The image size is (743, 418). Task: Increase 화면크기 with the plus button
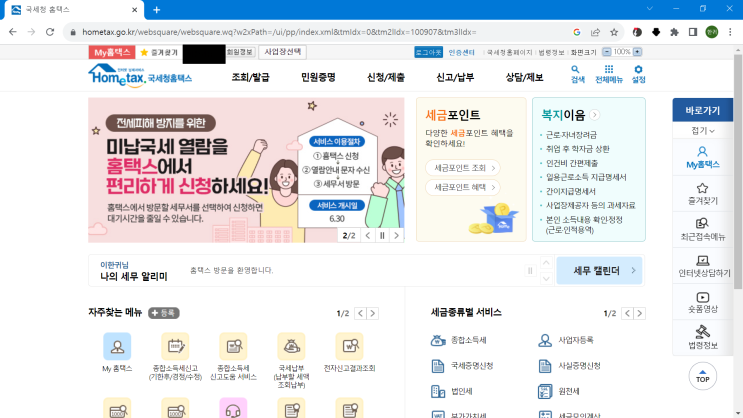[637, 52]
